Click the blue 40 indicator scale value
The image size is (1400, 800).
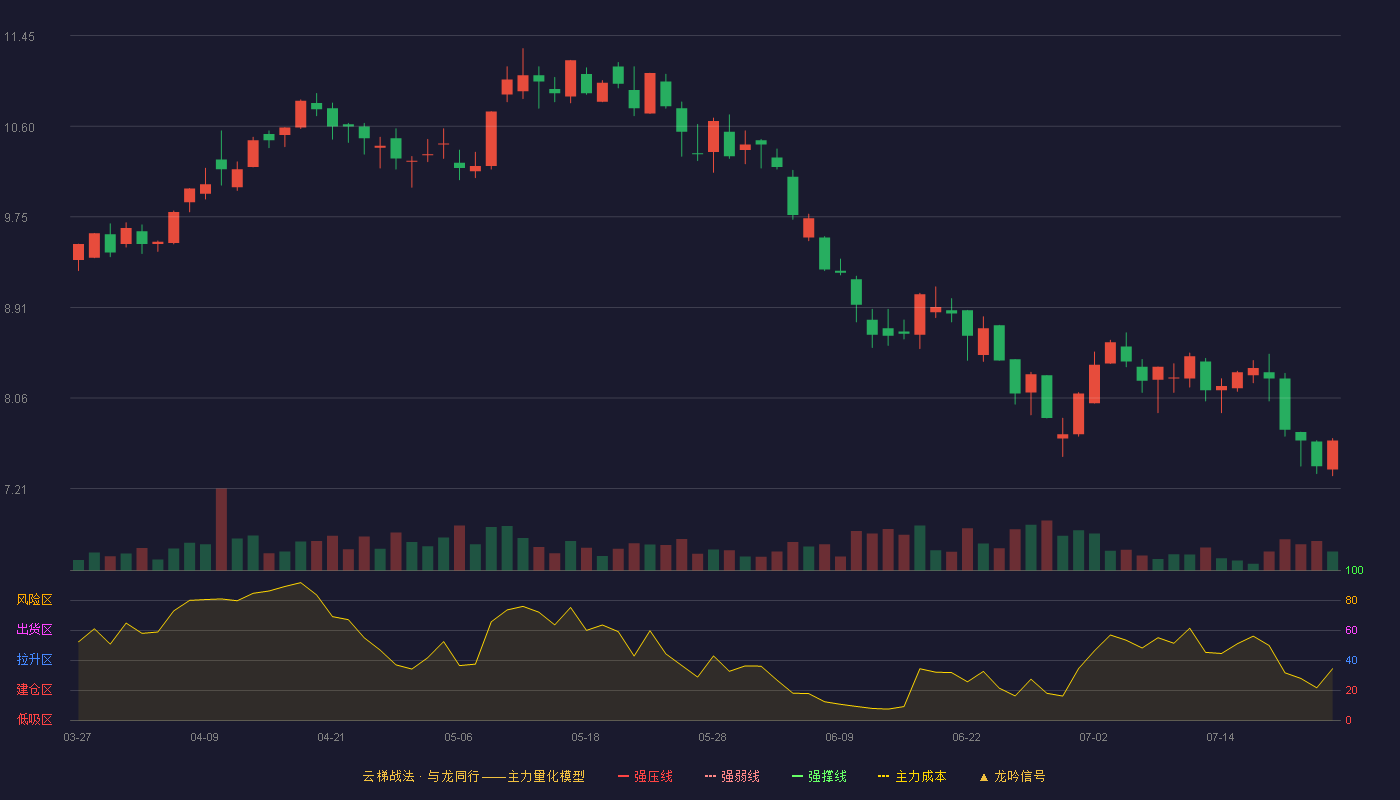(x=1351, y=660)
